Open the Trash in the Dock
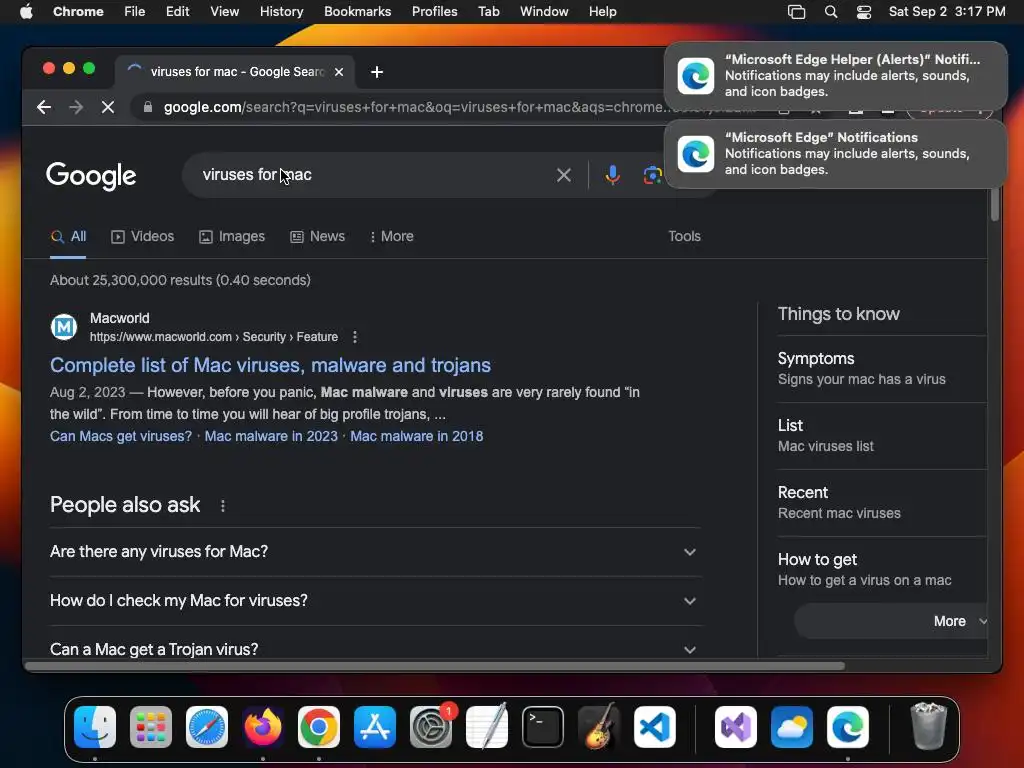The image size is (1024, 768). tap(928, 726)
